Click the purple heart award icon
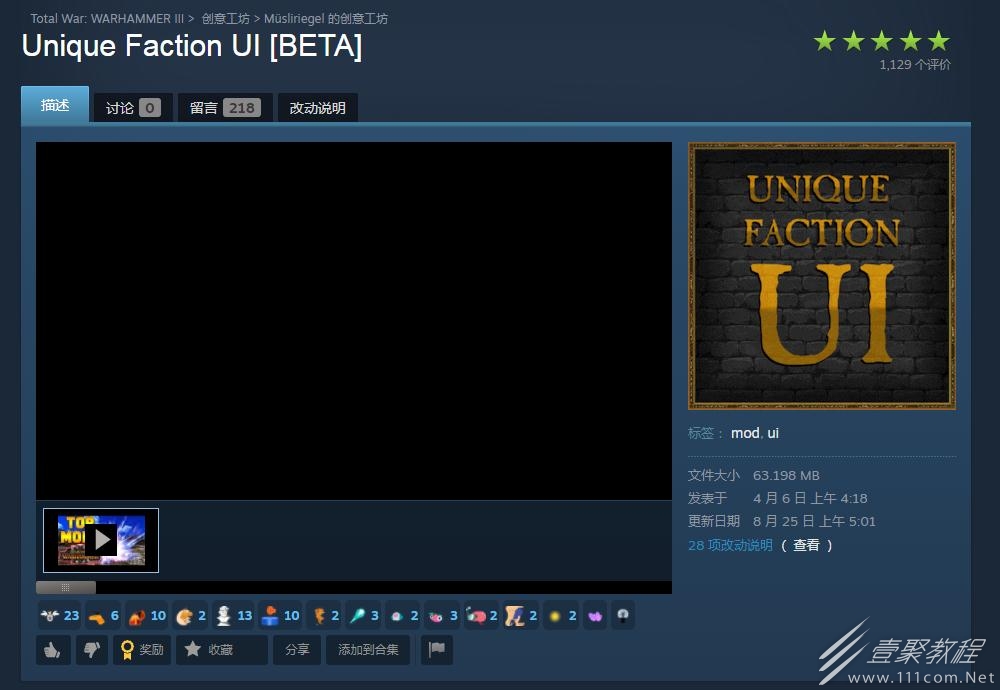This screenshot has width=1000, height=690. (595, 615)
